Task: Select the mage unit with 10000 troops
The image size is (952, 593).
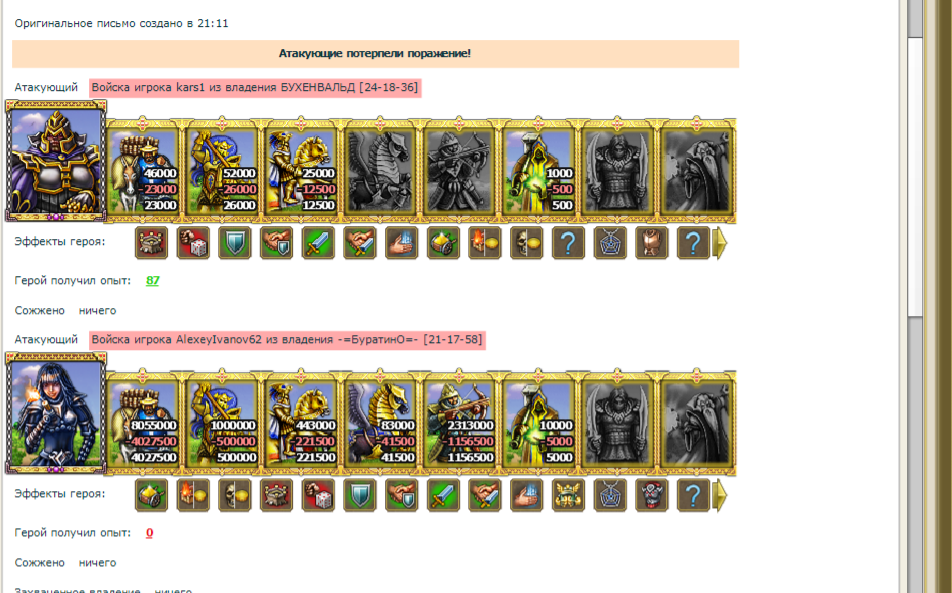Action: pyautogui.click(x=539, y=422)
